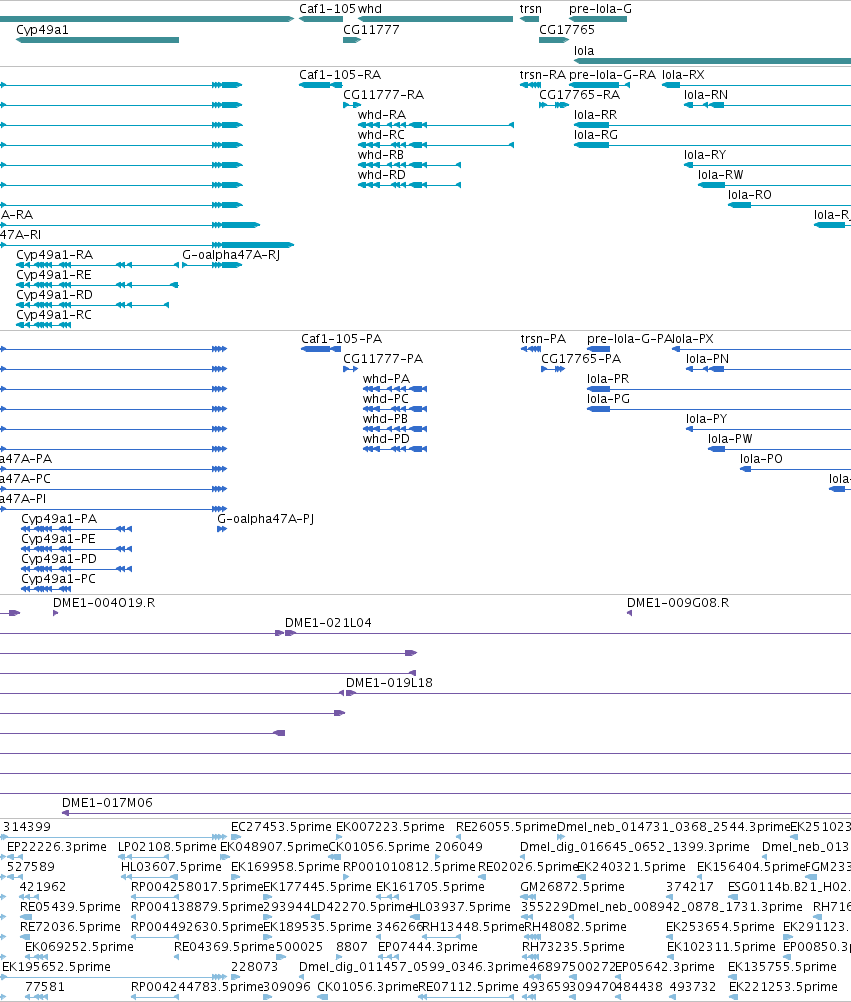Click transcript Cyp49a1-RE label
The height and width of the screenshot is (1002, 851).
54,275
